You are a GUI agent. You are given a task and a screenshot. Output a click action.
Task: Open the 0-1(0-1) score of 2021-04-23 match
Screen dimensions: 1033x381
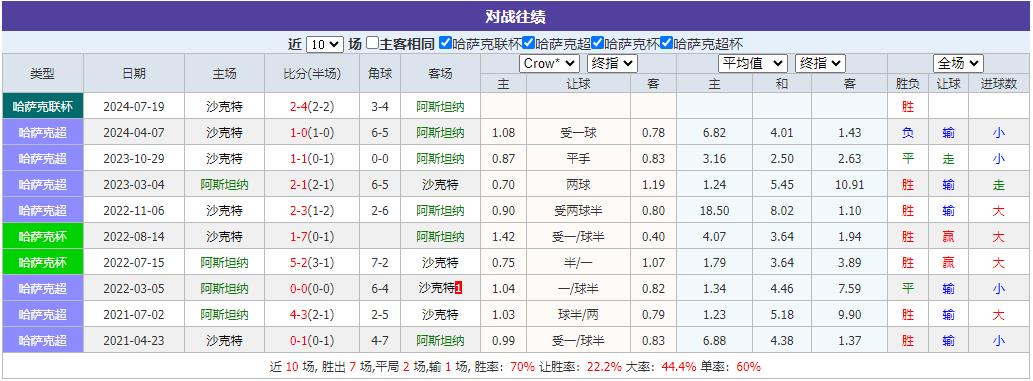312,341
